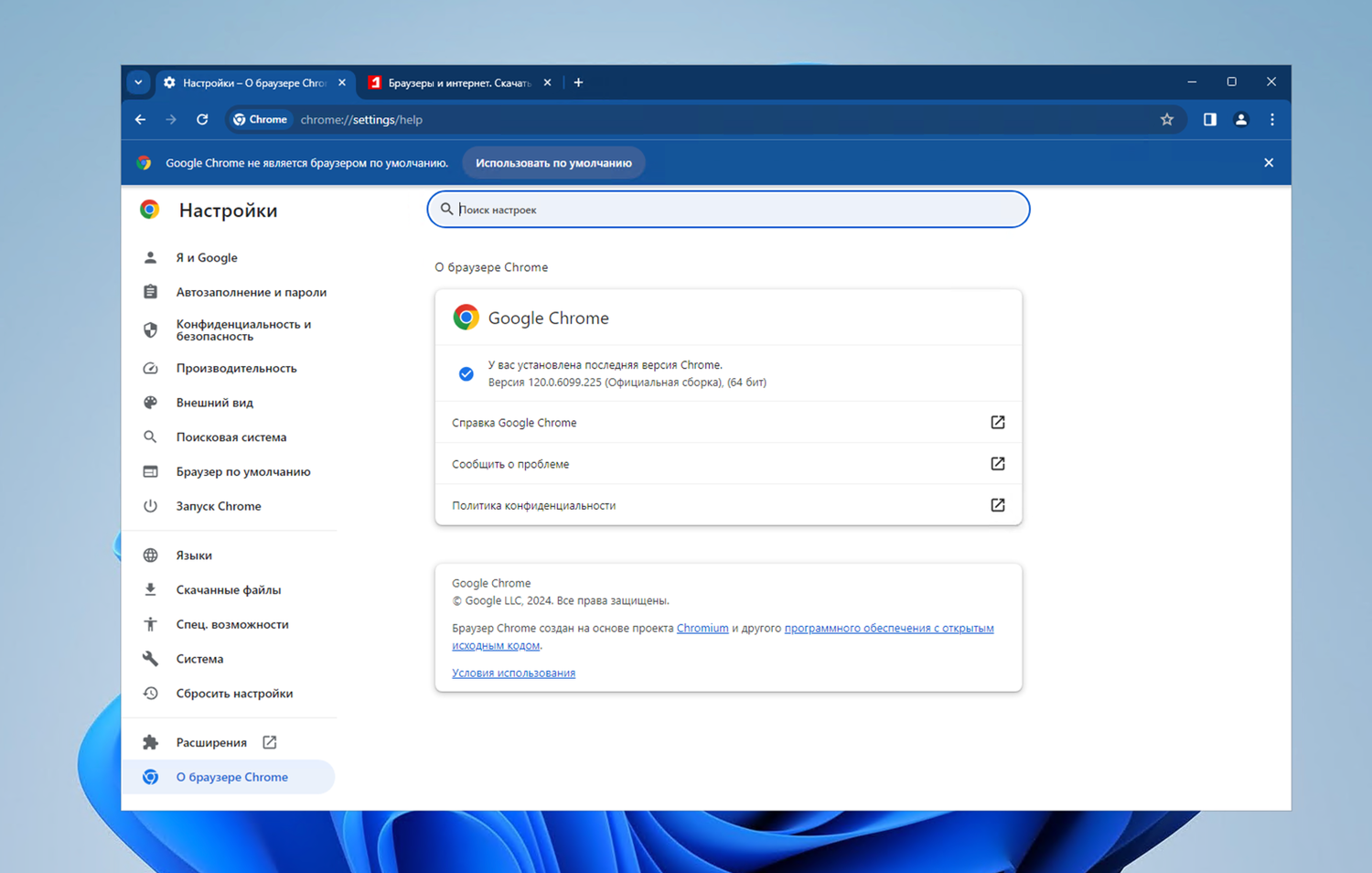
Task: Click the person icon beside Я и Google
Action: pos(151,258)
